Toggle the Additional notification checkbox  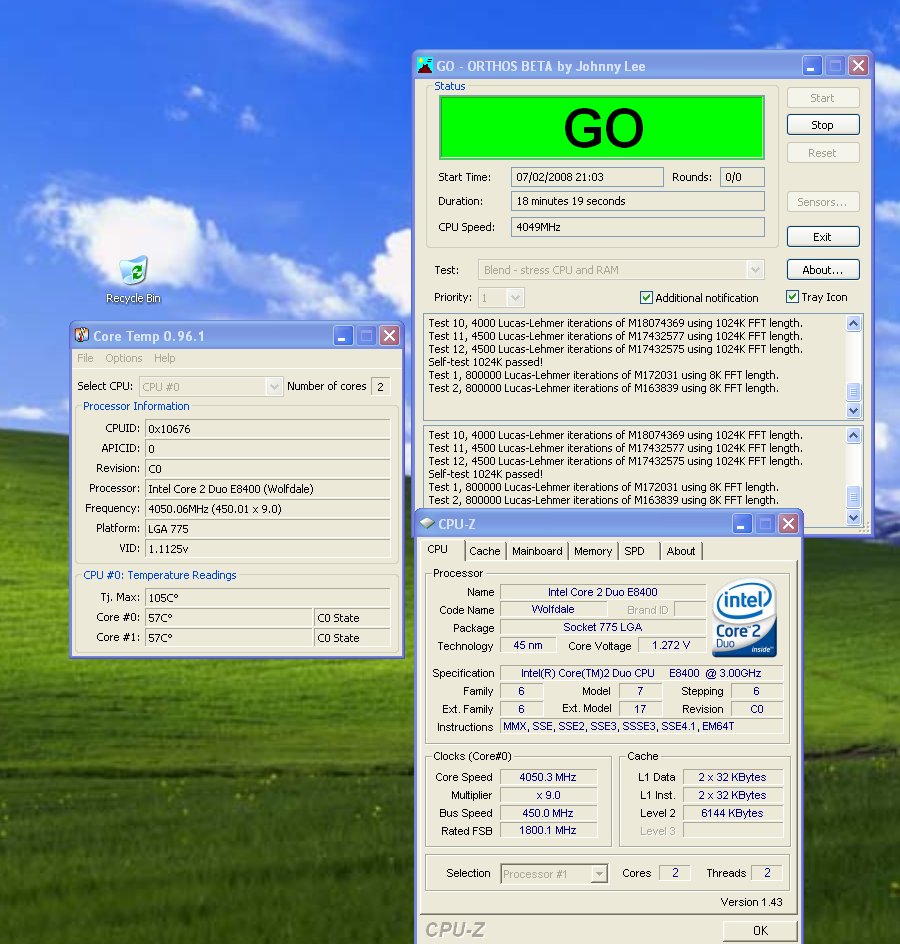tap(646, 298)
